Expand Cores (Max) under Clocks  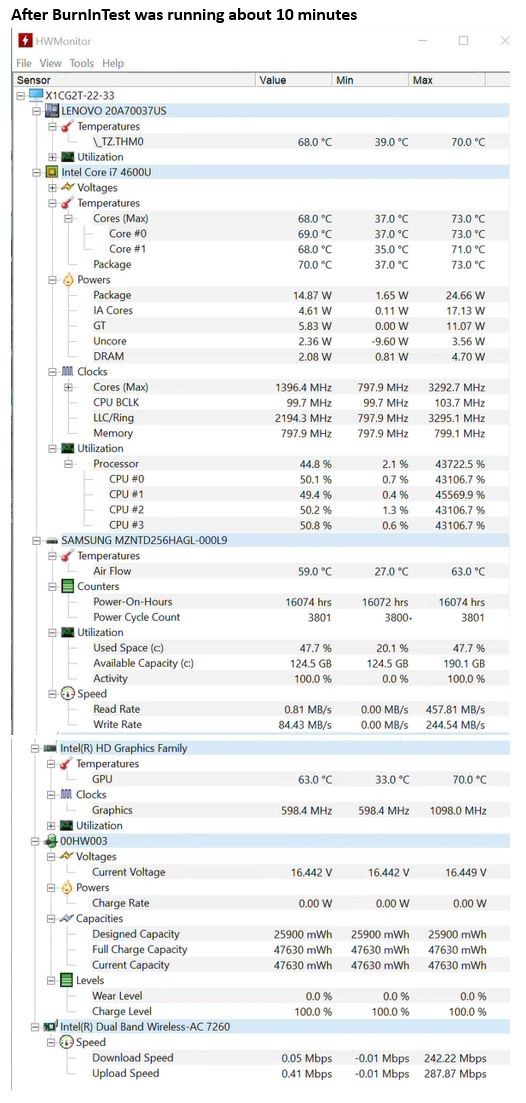click(x=68, y=387)
